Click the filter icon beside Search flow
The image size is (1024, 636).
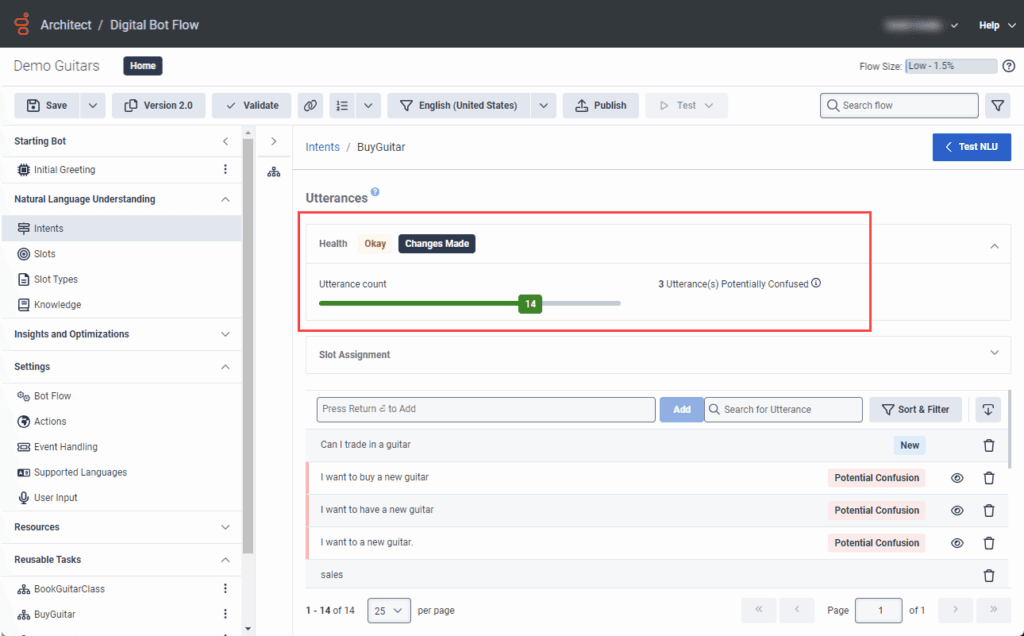click(997, 105)
